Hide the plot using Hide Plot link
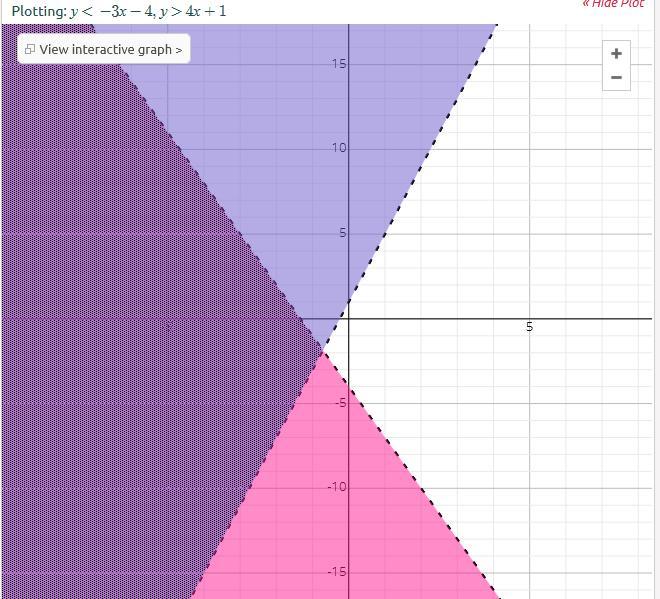This screenshot has height=599, width=660. click(x=613, y=4)
